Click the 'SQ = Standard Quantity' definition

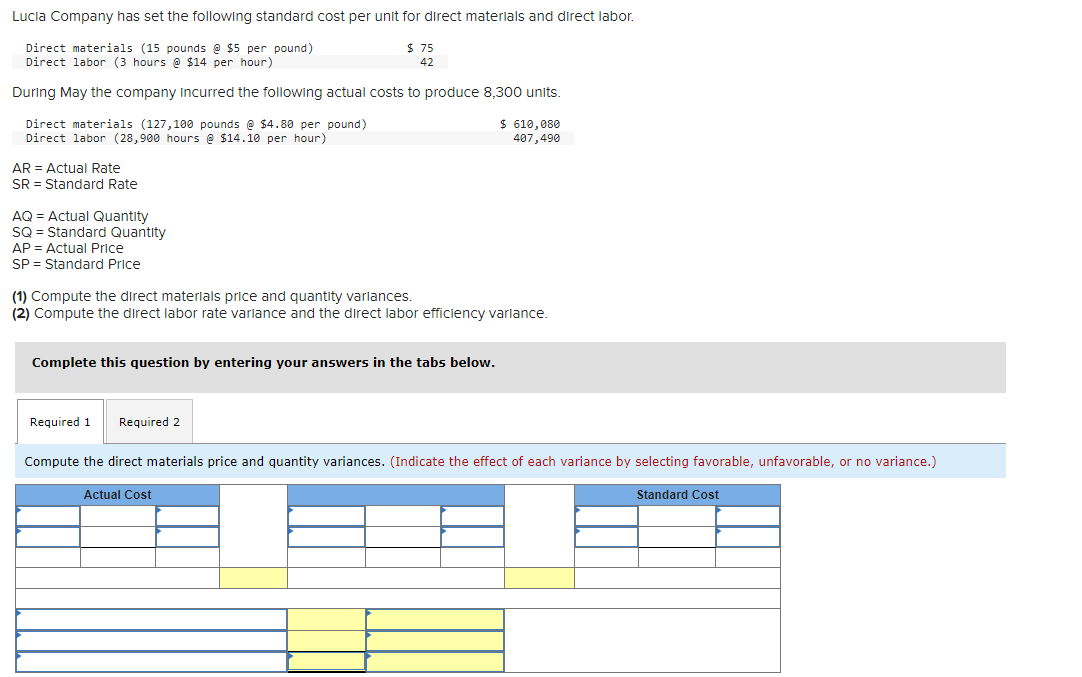89,233
